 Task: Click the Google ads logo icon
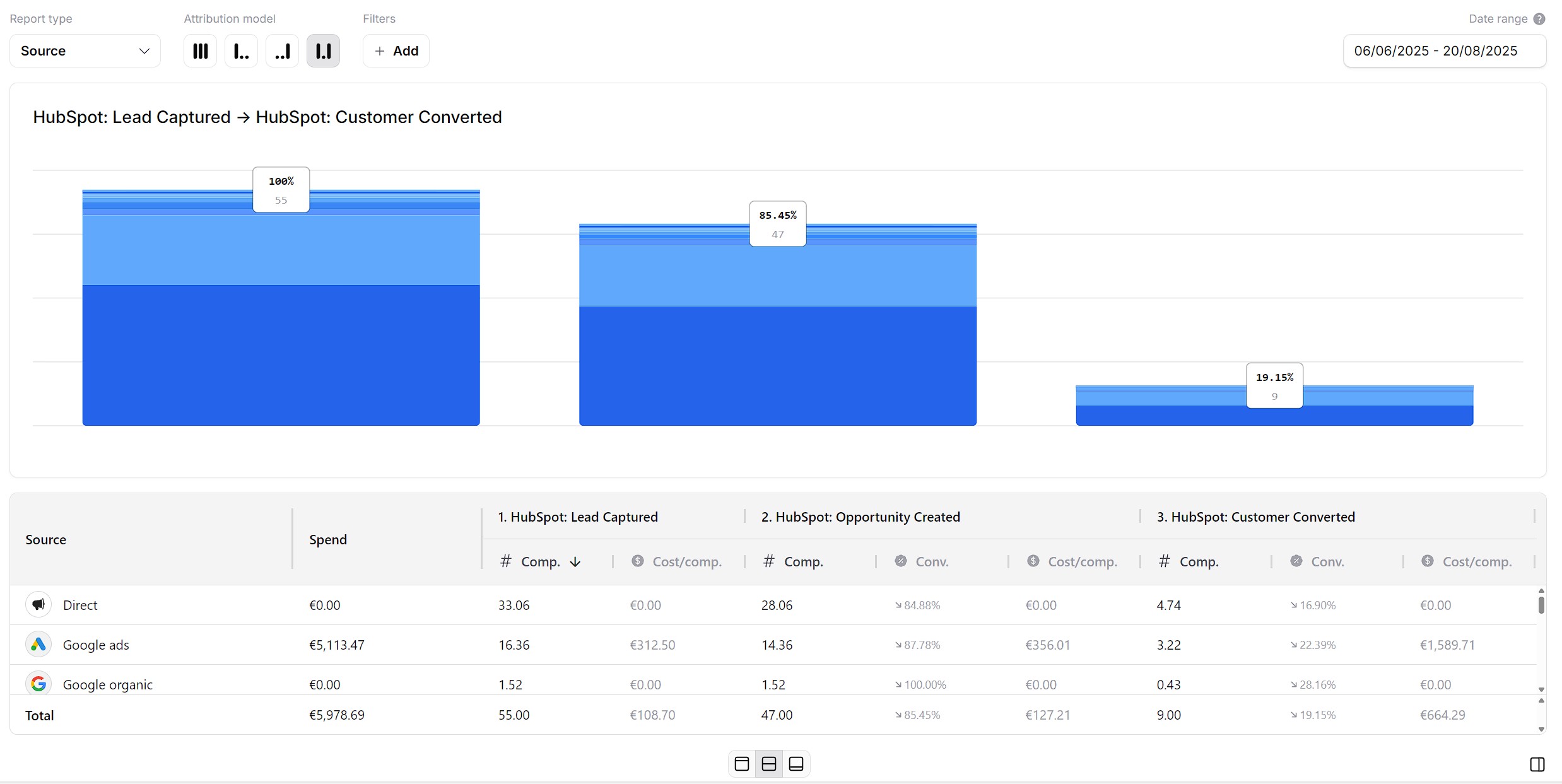pyautogui.click(x=38, y=645)
